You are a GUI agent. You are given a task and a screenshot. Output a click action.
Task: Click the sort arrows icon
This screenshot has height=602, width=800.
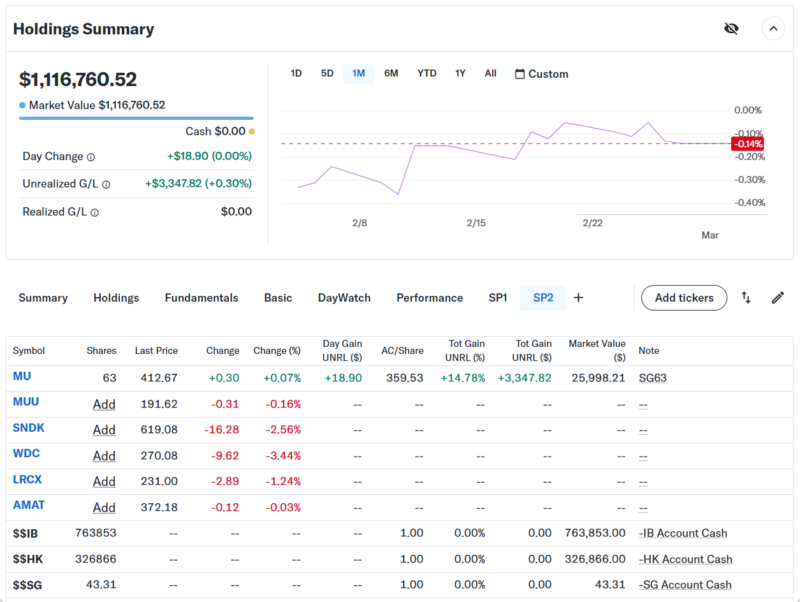pos(746,298)
